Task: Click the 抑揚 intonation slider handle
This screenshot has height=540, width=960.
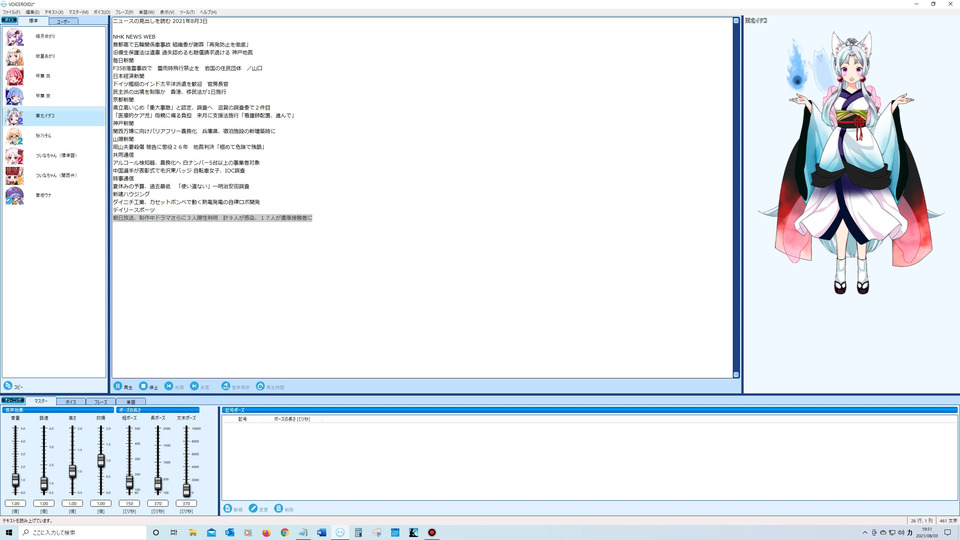Action: click(101, 461)
